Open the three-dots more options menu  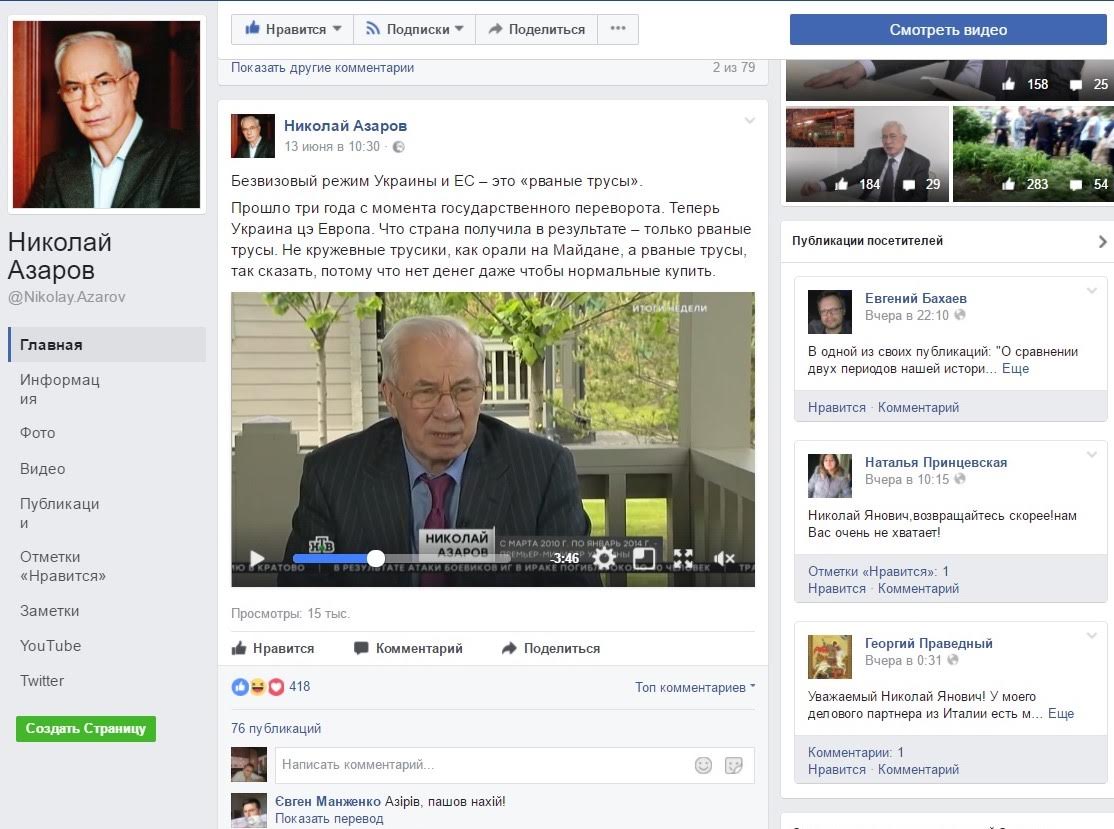pos(618,29)
